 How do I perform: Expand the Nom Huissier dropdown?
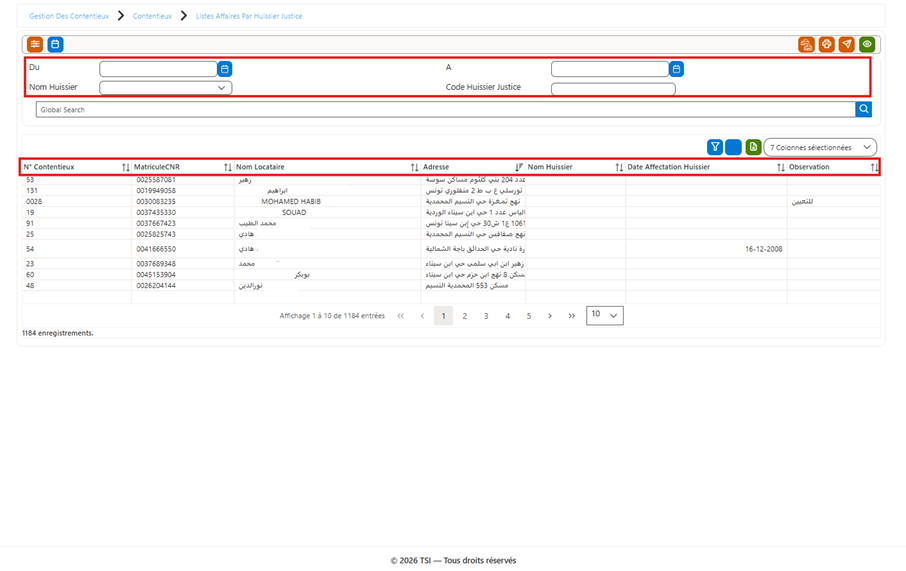click(x=221, y=88)
